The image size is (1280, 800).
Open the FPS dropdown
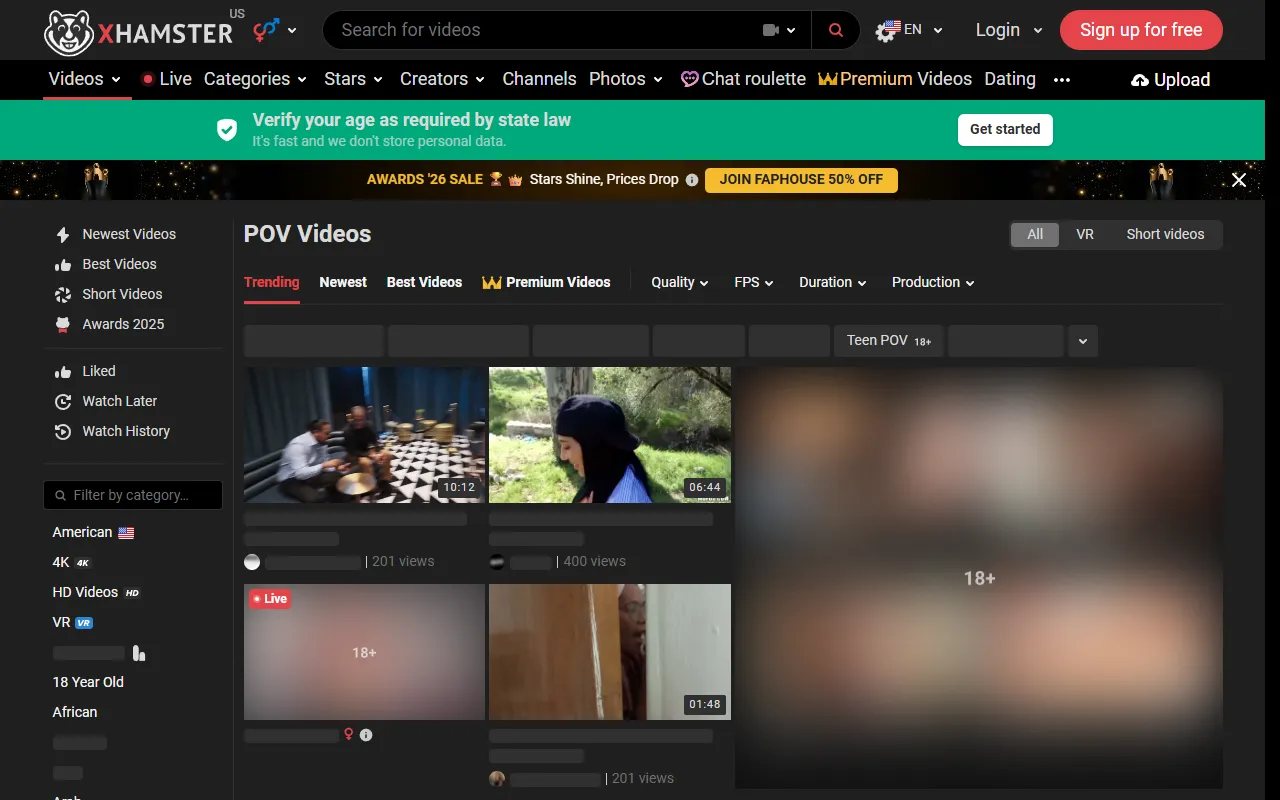click(754, 282)
